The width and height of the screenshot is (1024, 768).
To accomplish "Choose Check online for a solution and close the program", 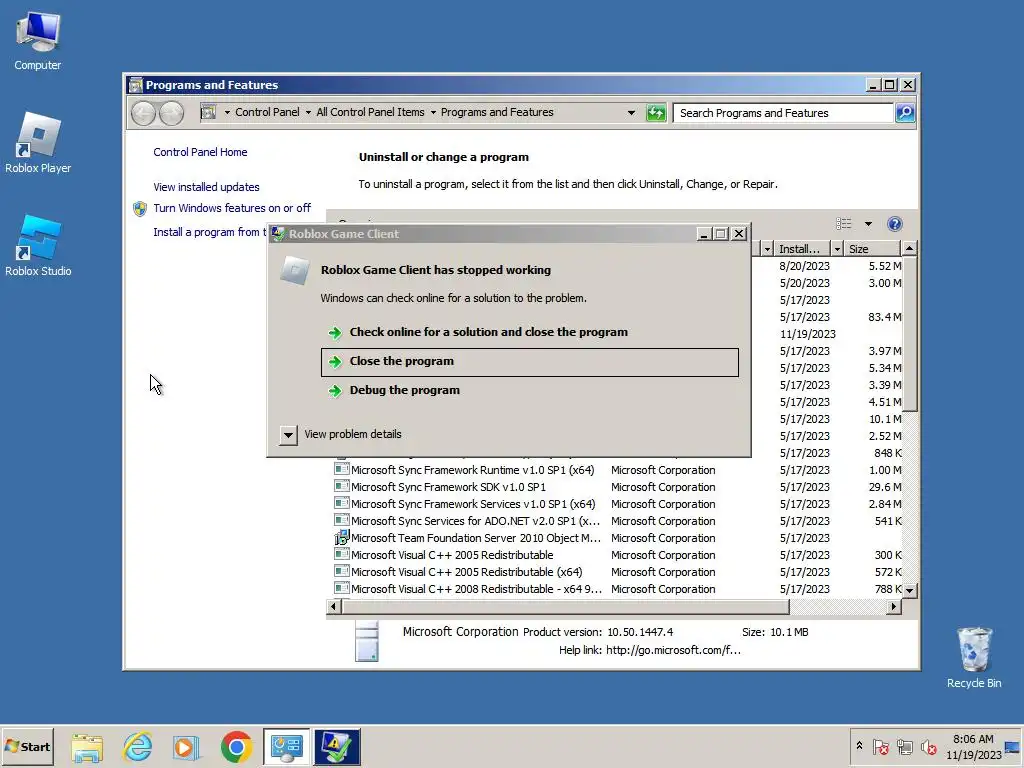I will [x=530, y=332].
